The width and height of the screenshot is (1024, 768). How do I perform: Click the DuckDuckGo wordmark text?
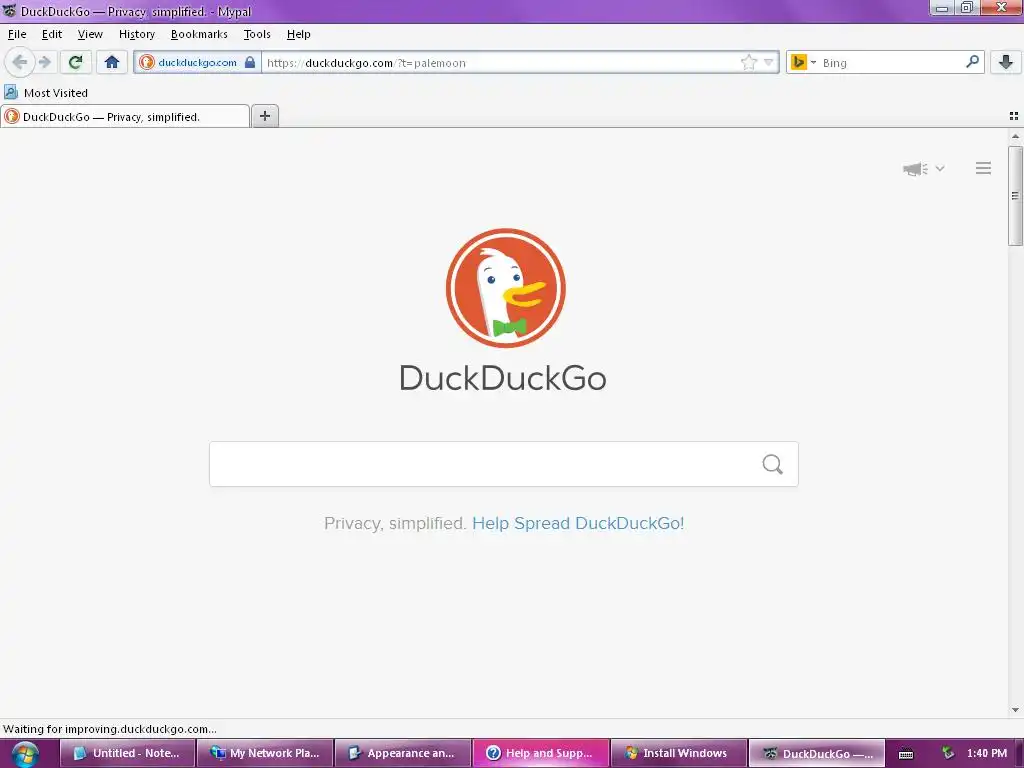click(503, 378)
